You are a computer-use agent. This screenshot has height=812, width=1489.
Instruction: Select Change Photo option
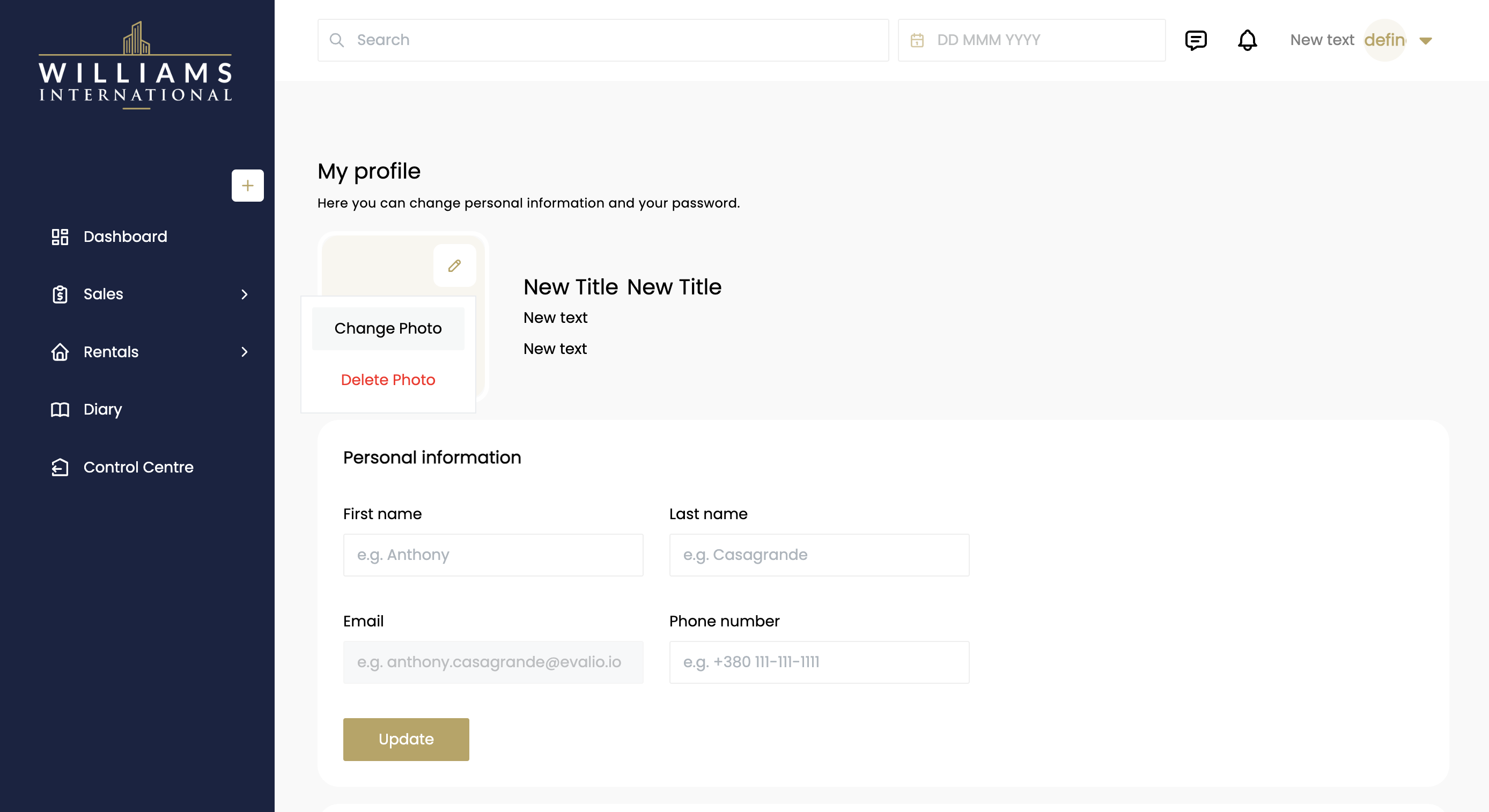(388, 328)
